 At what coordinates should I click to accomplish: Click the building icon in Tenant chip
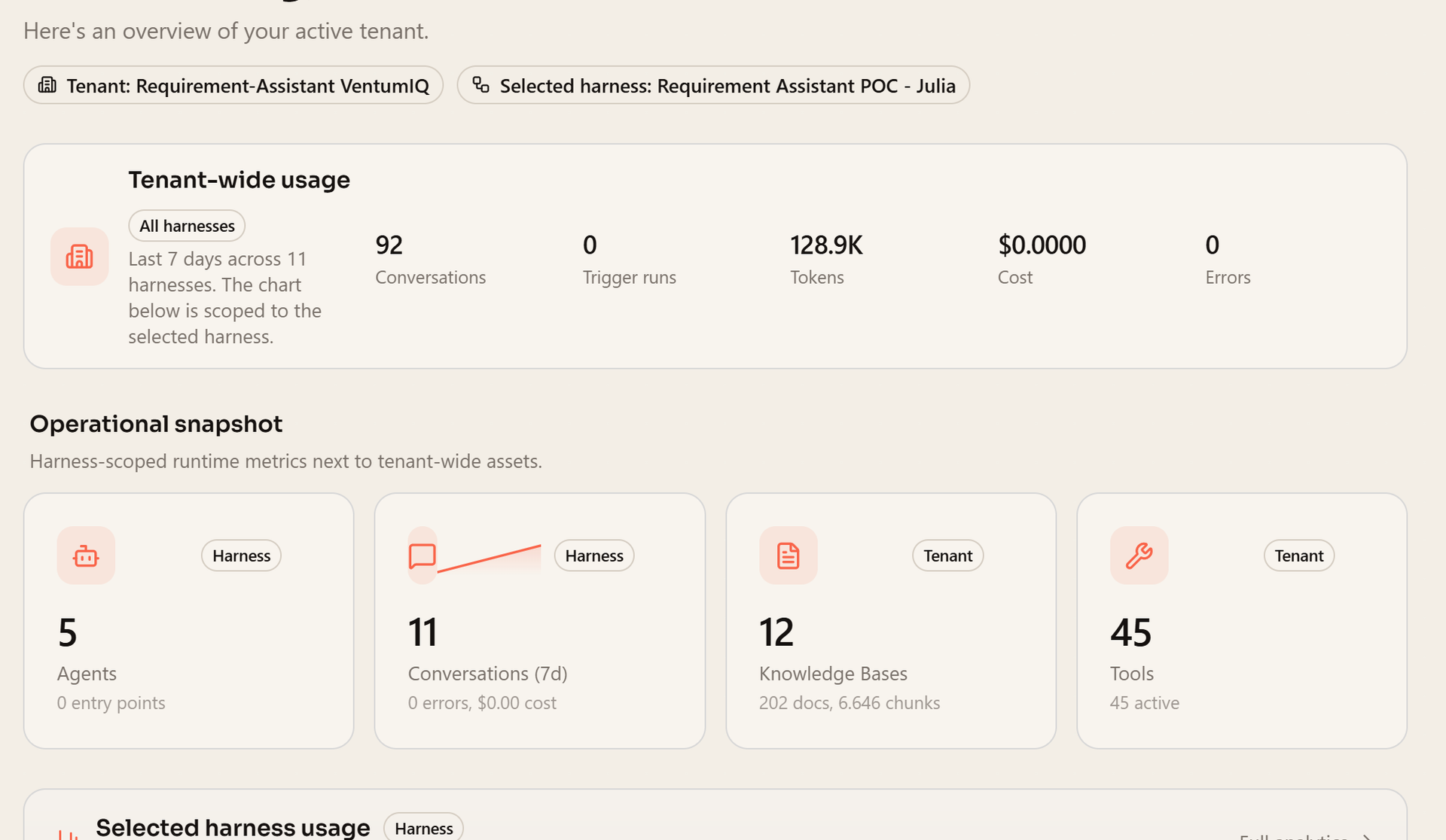tap(47, 85)
